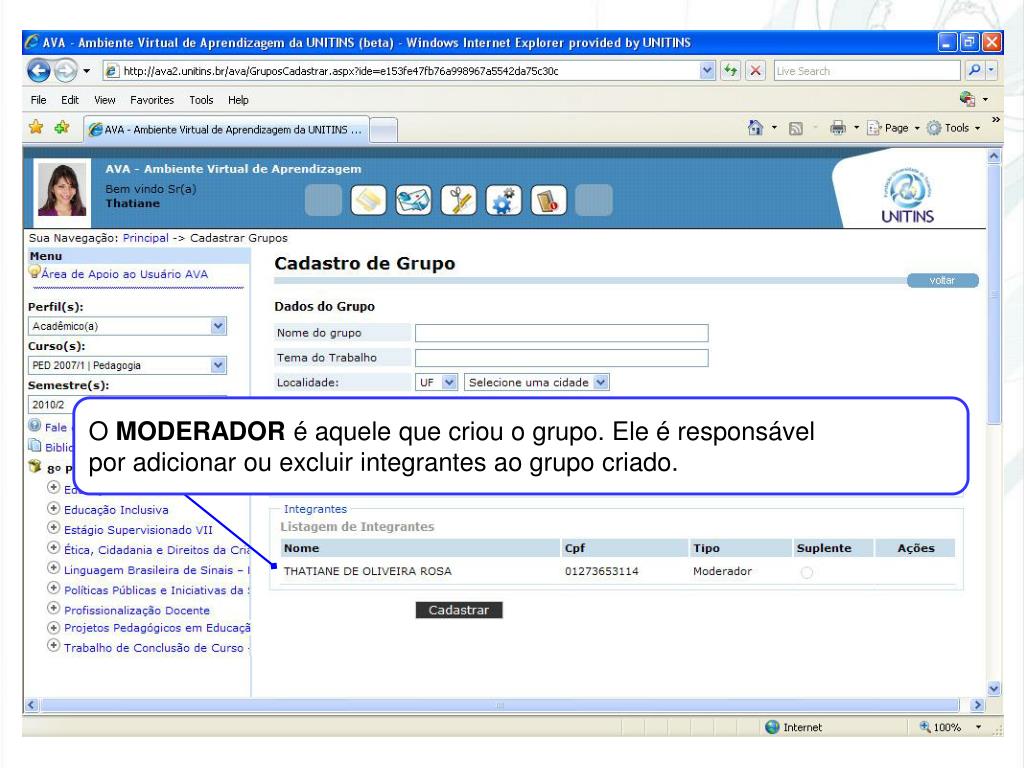This screenshot has width=1024, height=768.
Task: Click the Principal breadcrumb link
Action: pos(146,238)
